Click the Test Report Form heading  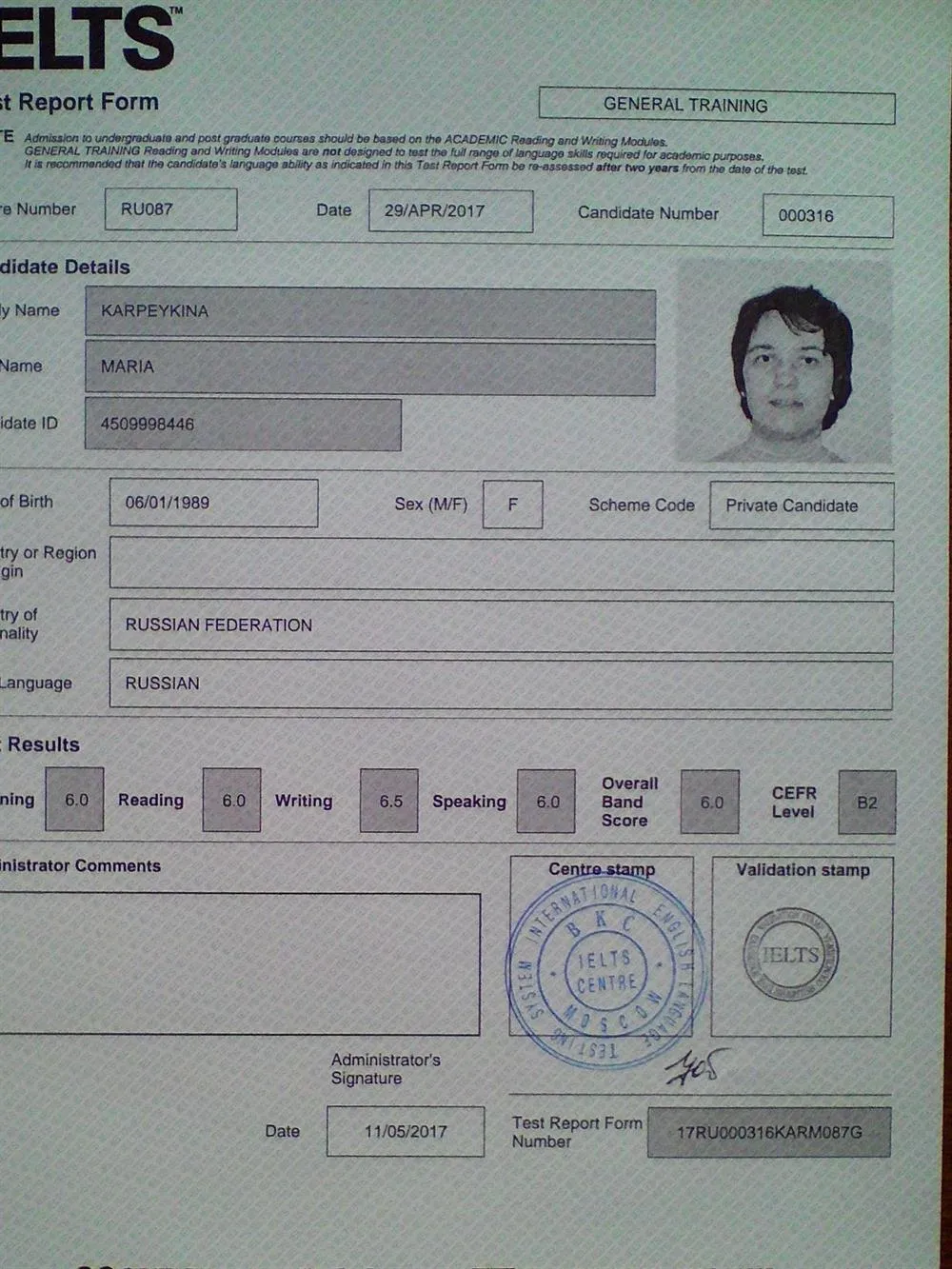click(79, 102)
